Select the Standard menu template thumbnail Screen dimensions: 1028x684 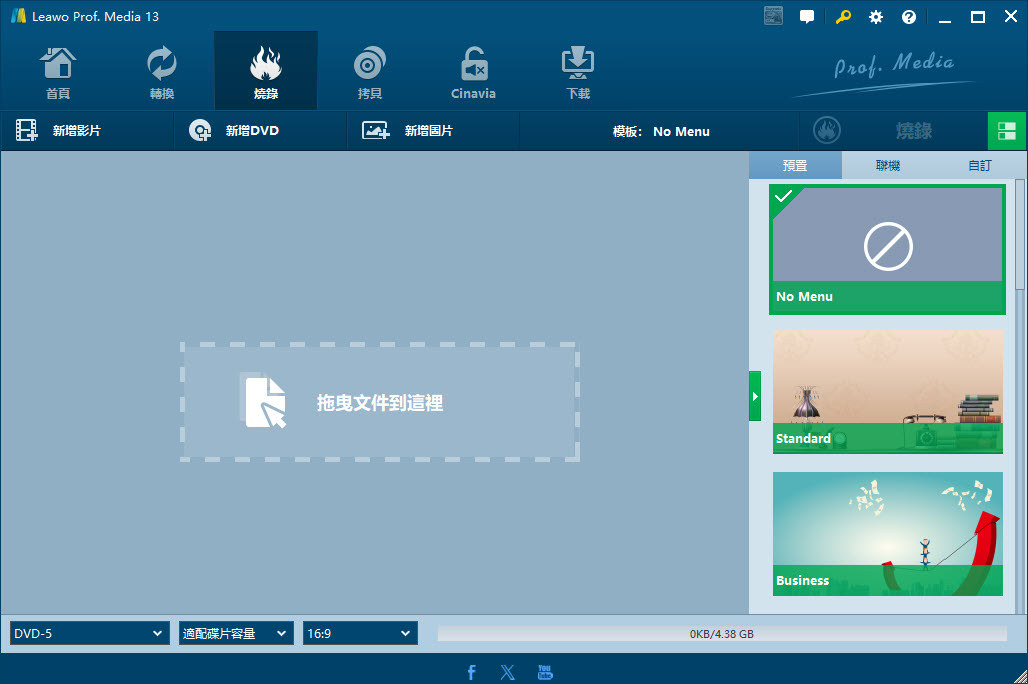pyautogui.click(x=887, y=390)
